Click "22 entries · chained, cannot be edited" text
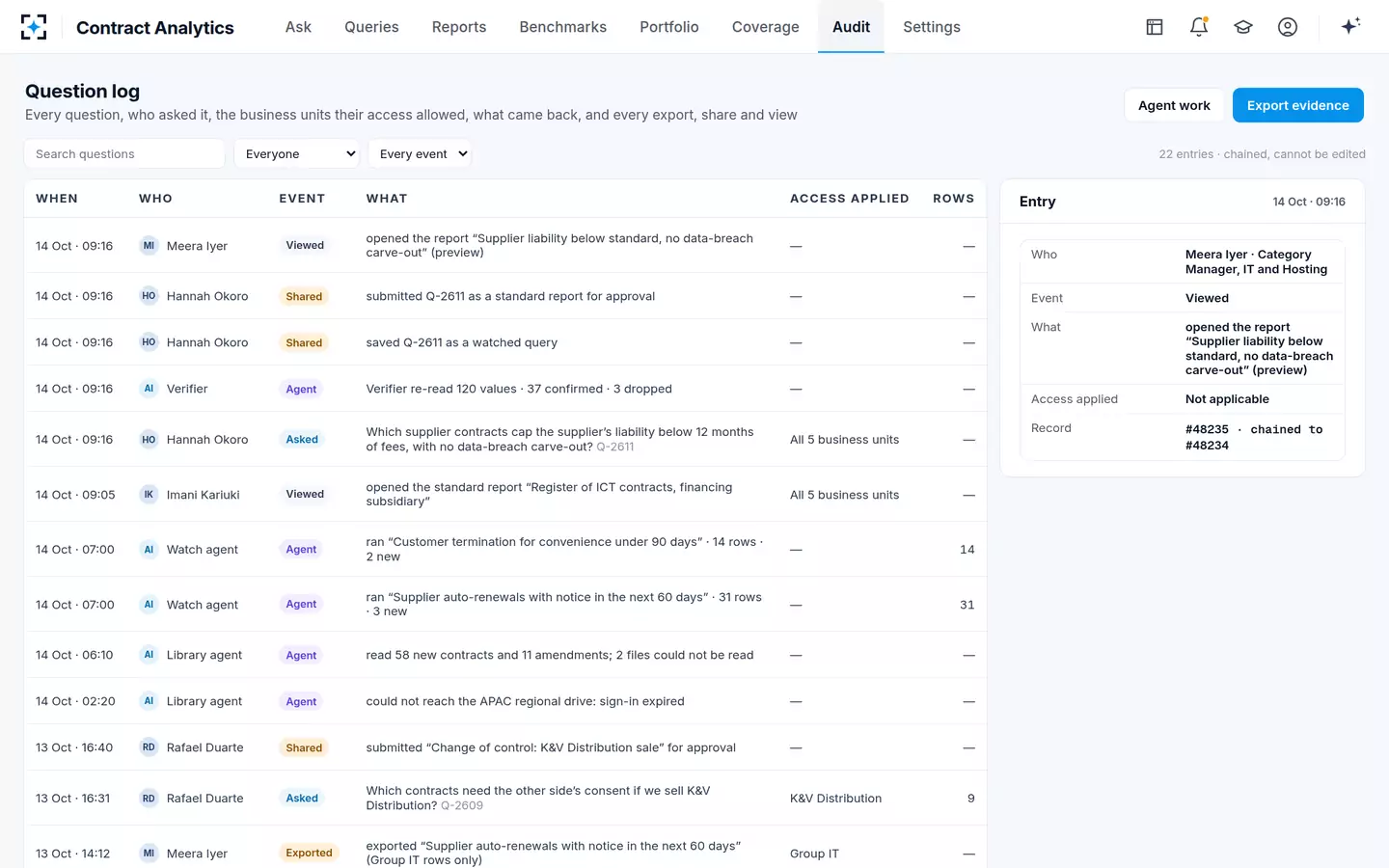The width and height of the screenshot is (1389, 868). pos(1262,154)
